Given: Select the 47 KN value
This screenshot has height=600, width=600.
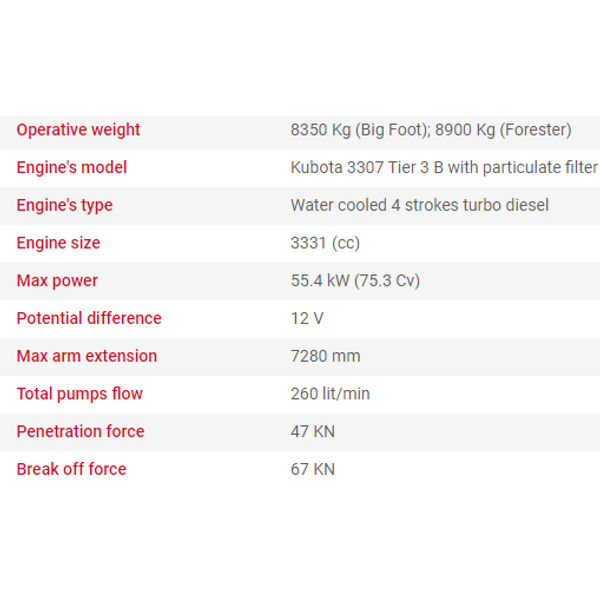Looking at the screenshot, I should pos(312,432).
